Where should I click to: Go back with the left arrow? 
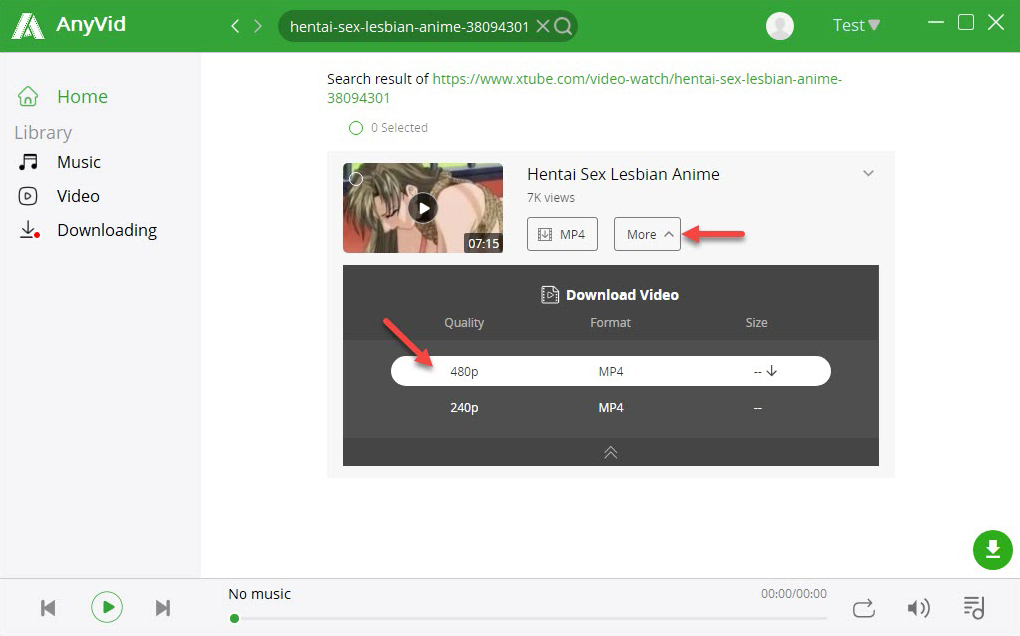[x=235, y=26]
